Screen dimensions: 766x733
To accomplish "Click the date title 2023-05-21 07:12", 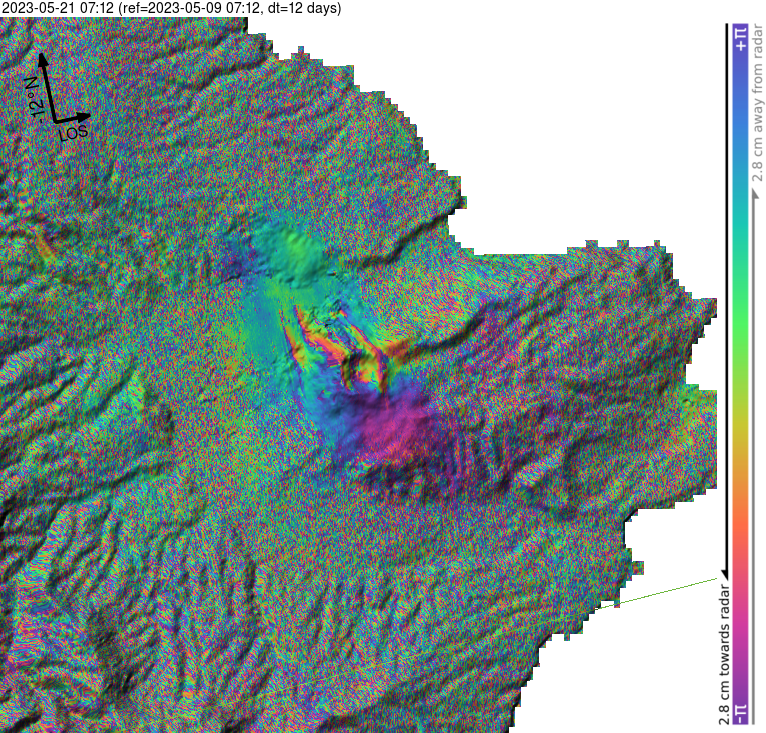I will click(x=58, y=8).
